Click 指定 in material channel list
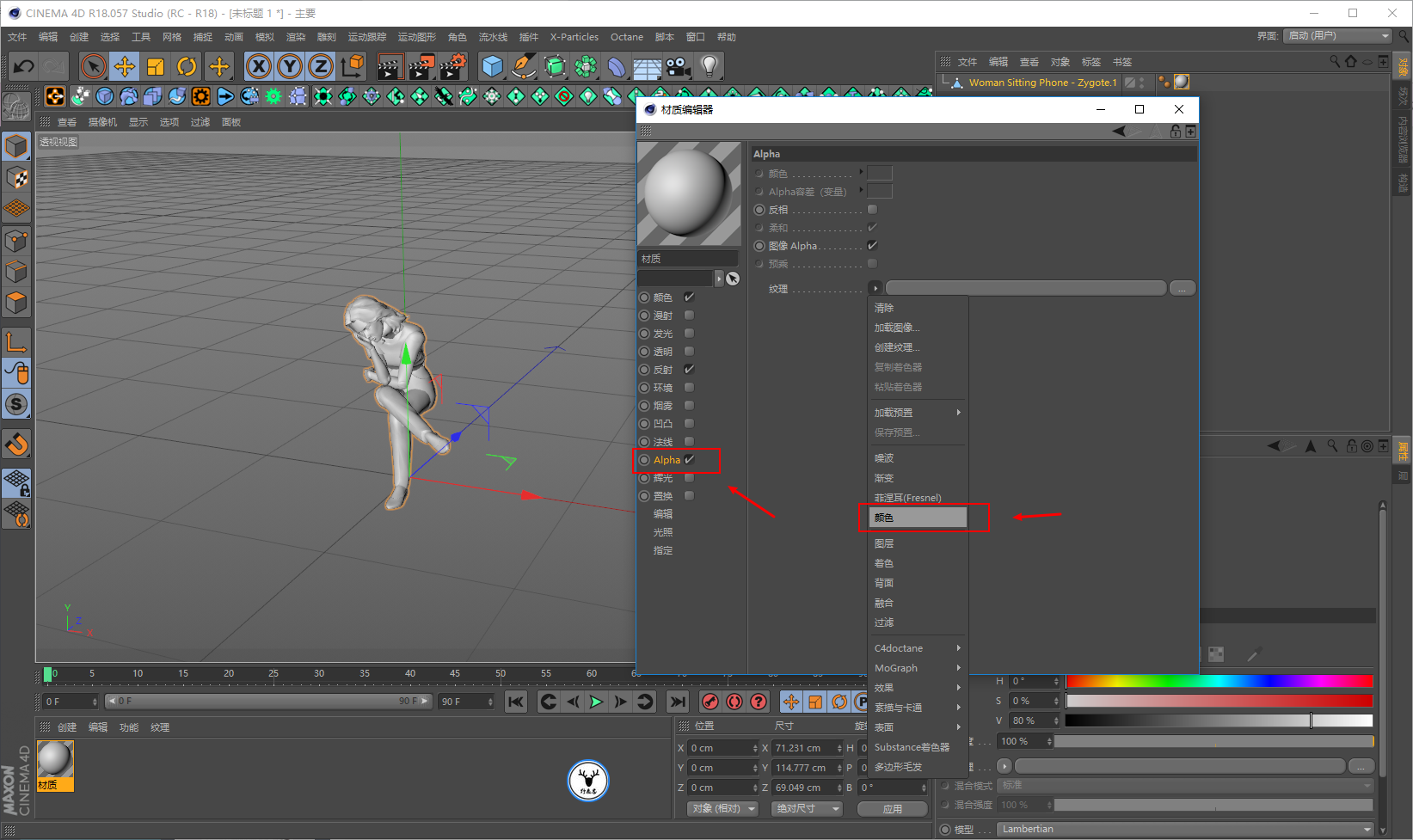1413x840 pixels. pos(663,550)
